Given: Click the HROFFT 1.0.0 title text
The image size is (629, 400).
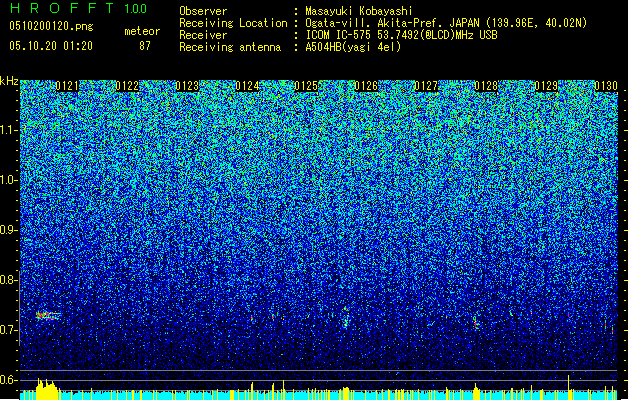Looking at the screenshot, I should click(x=79, y=8).
